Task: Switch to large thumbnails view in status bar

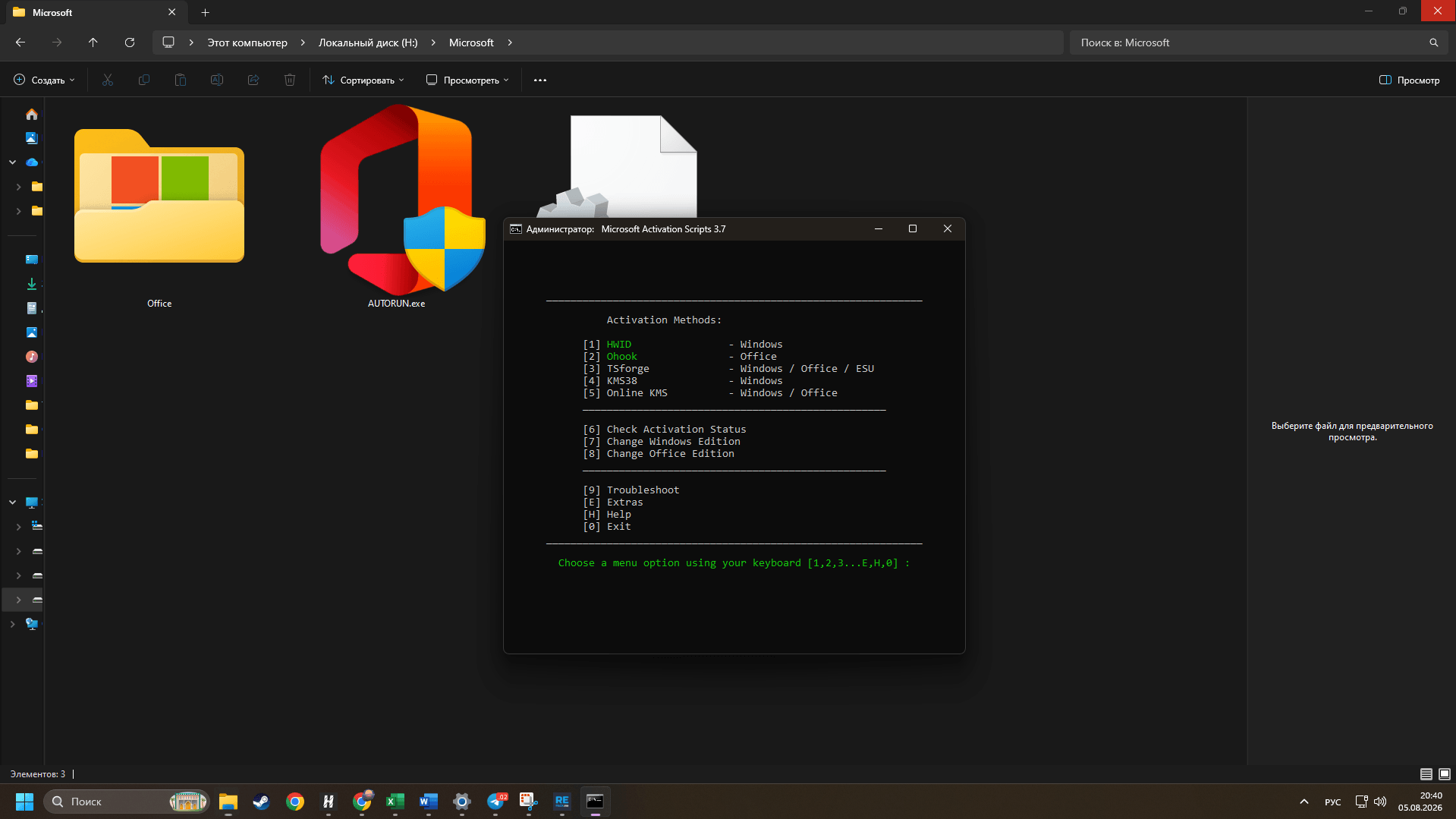Action: pyautogui.click(x=1445, y=774)
